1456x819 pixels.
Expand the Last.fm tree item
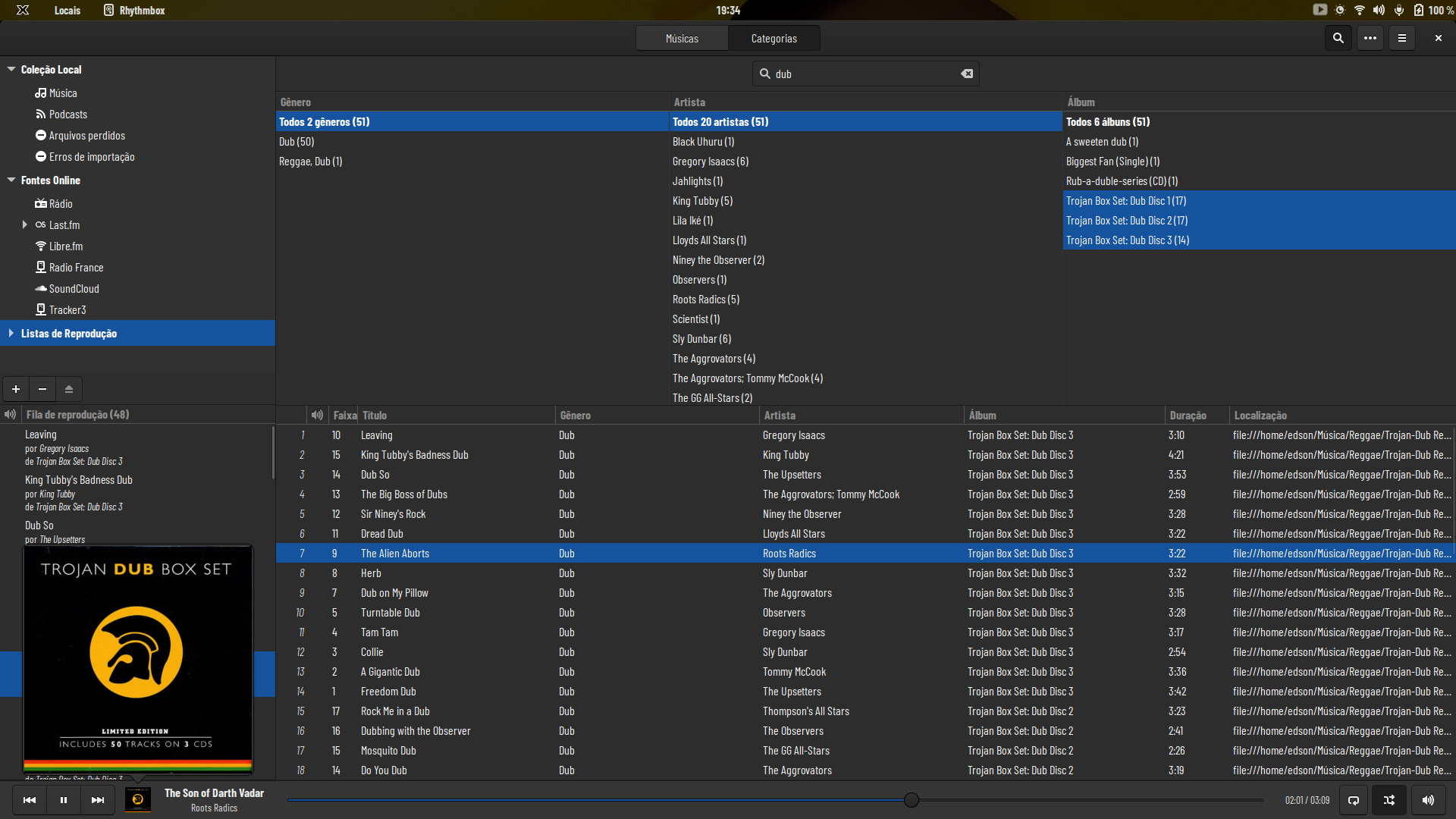(x=25, y=224)
